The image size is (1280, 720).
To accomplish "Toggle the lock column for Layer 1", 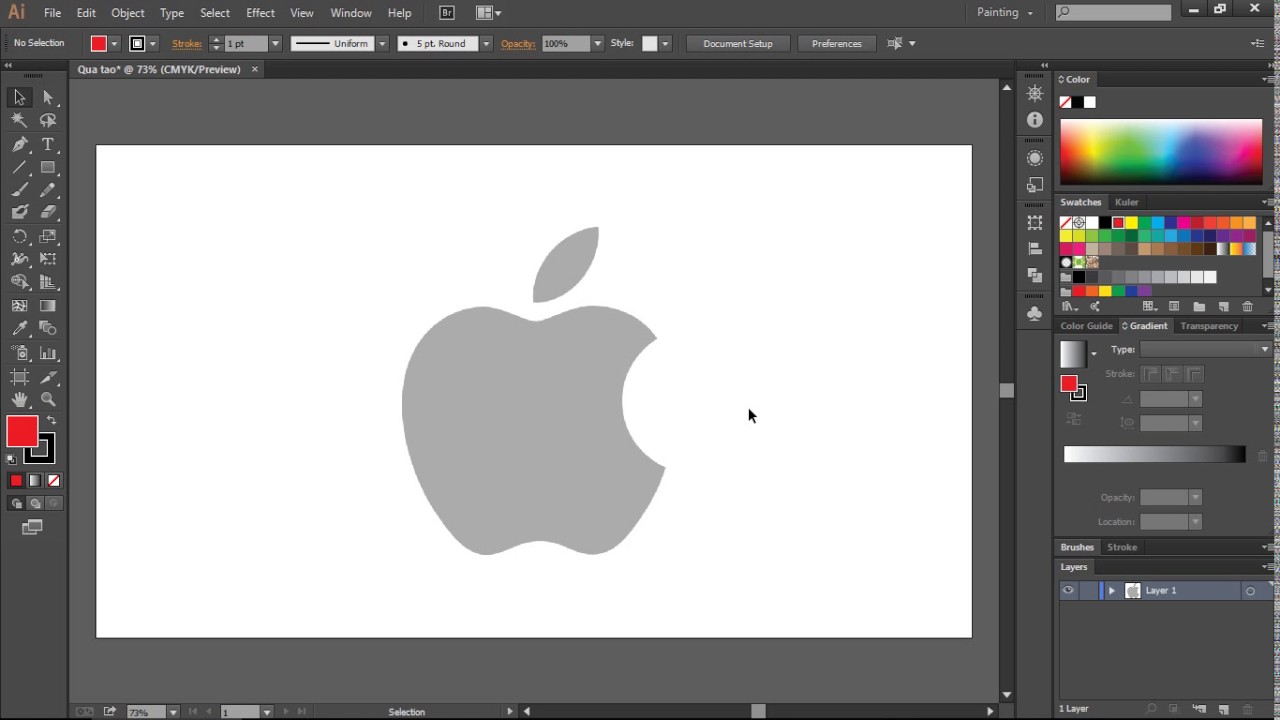I will tap(1088, 591).
